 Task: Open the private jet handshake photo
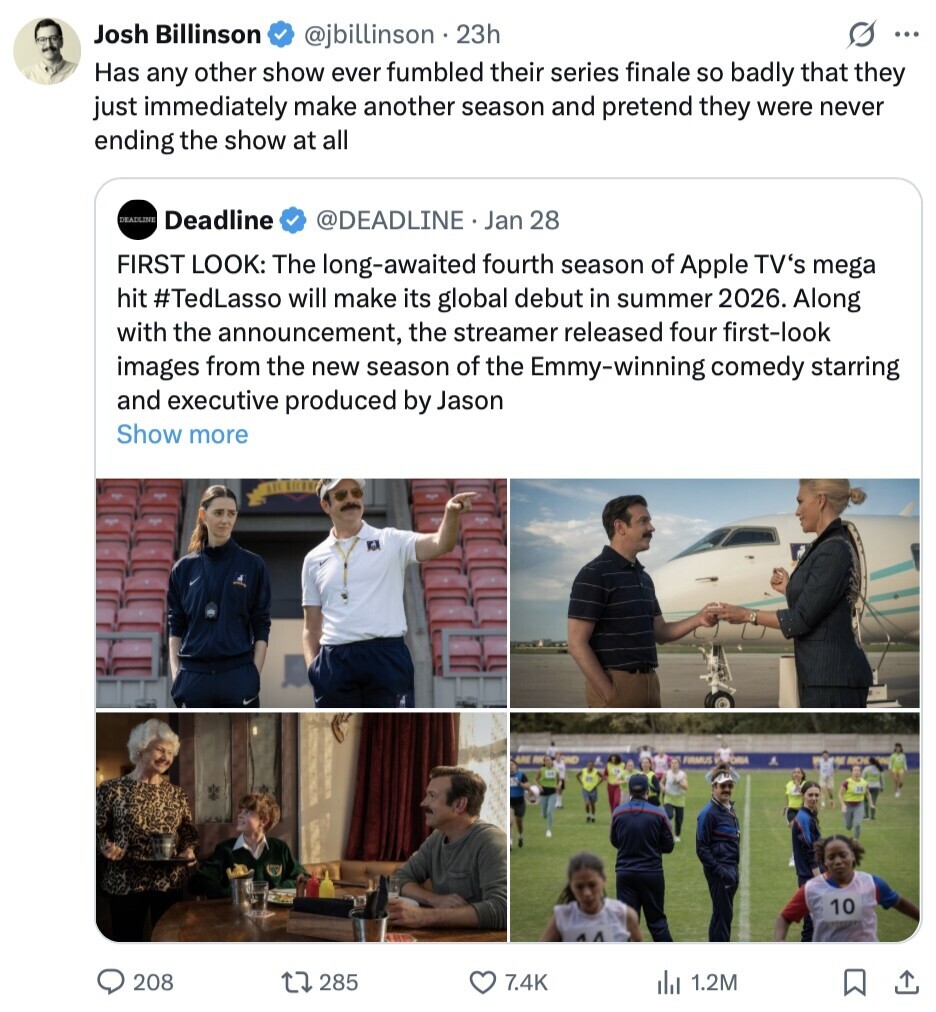click(x=714, y=593)
